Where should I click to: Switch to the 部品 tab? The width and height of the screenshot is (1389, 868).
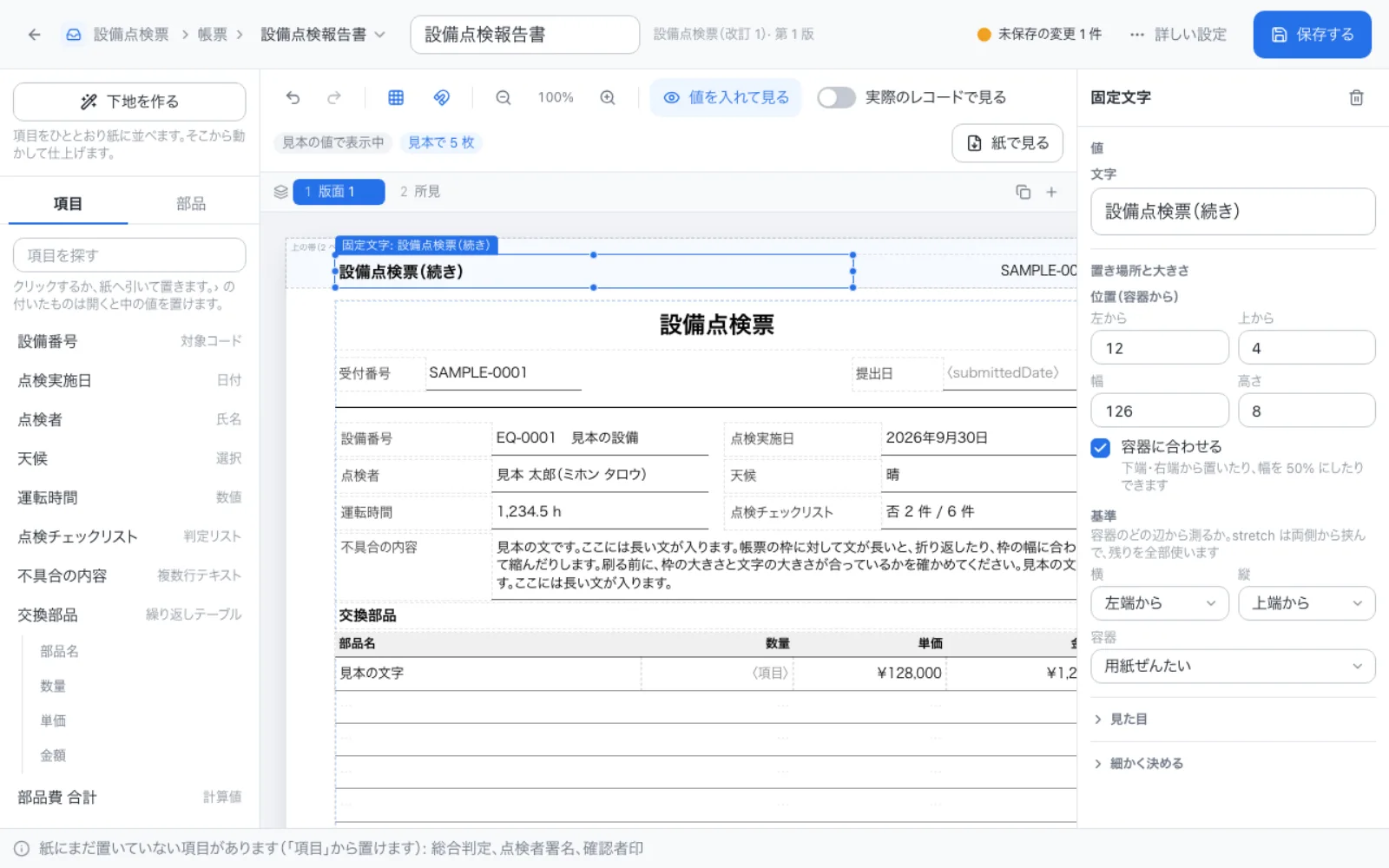point(191,204)
